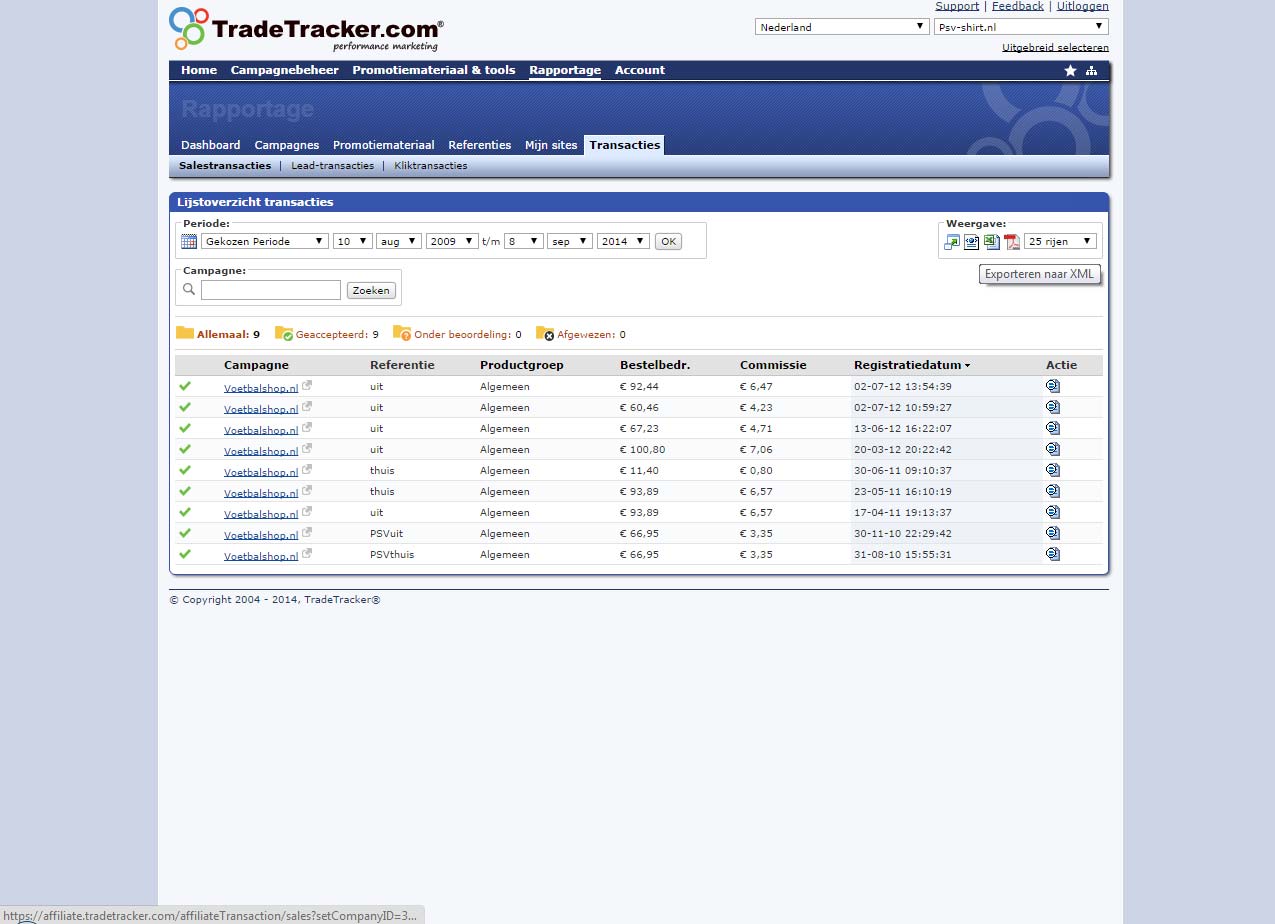The height and width of the screenshot is (924, 1275).
Task: Expand the Gekozen Periode dropdown
Action: pos(265,241)
